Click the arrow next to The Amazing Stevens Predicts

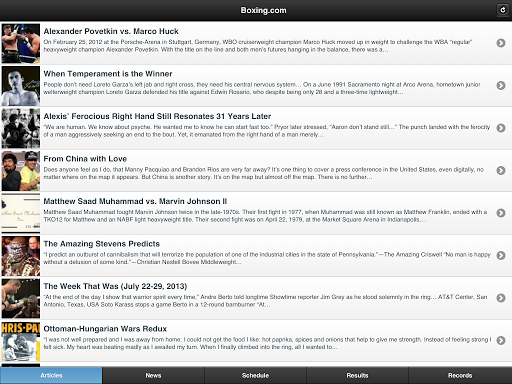[501, 255]
